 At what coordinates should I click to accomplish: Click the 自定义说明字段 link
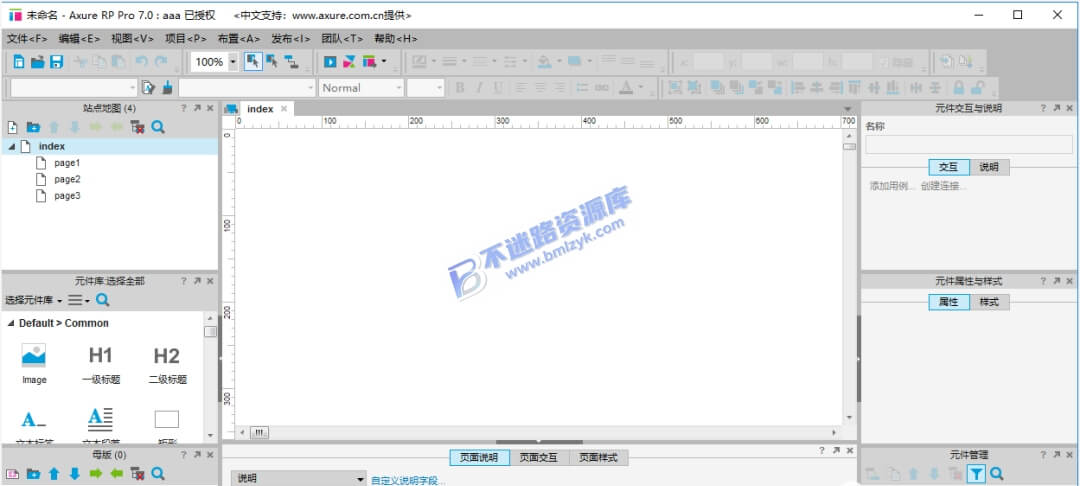tap(408, 480)
